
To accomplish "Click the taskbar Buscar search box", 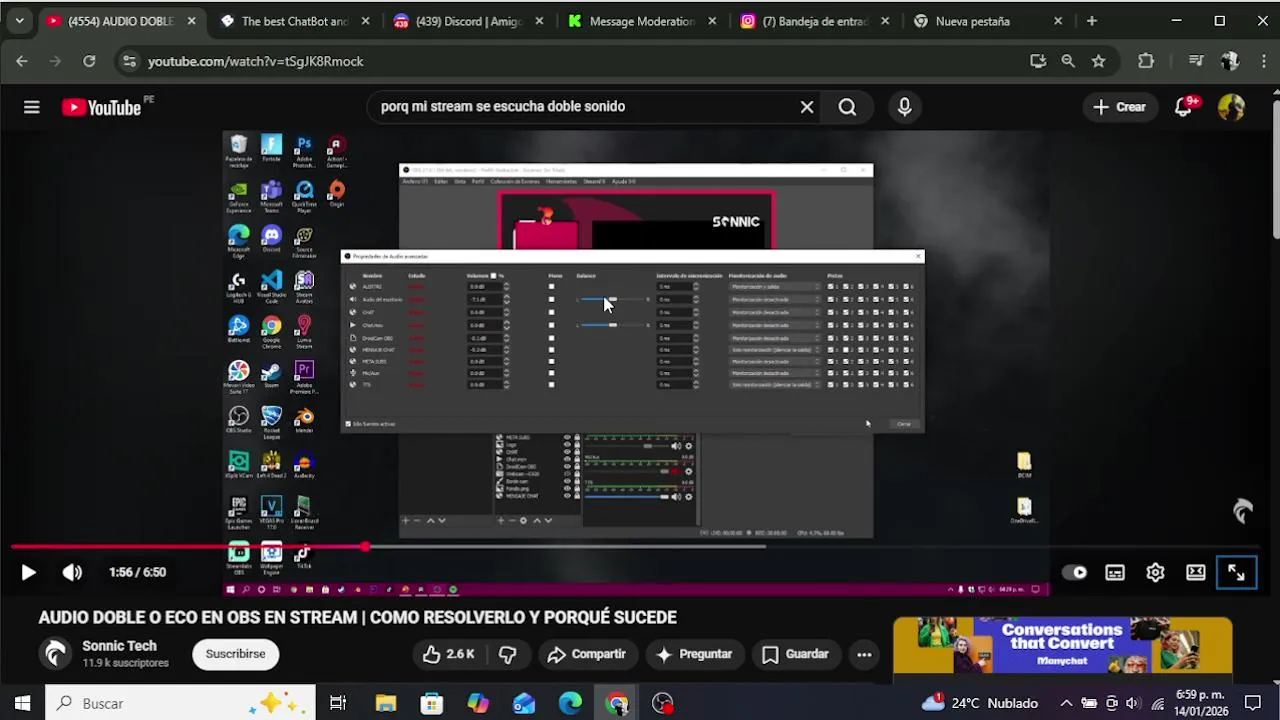I will [181, 703].
